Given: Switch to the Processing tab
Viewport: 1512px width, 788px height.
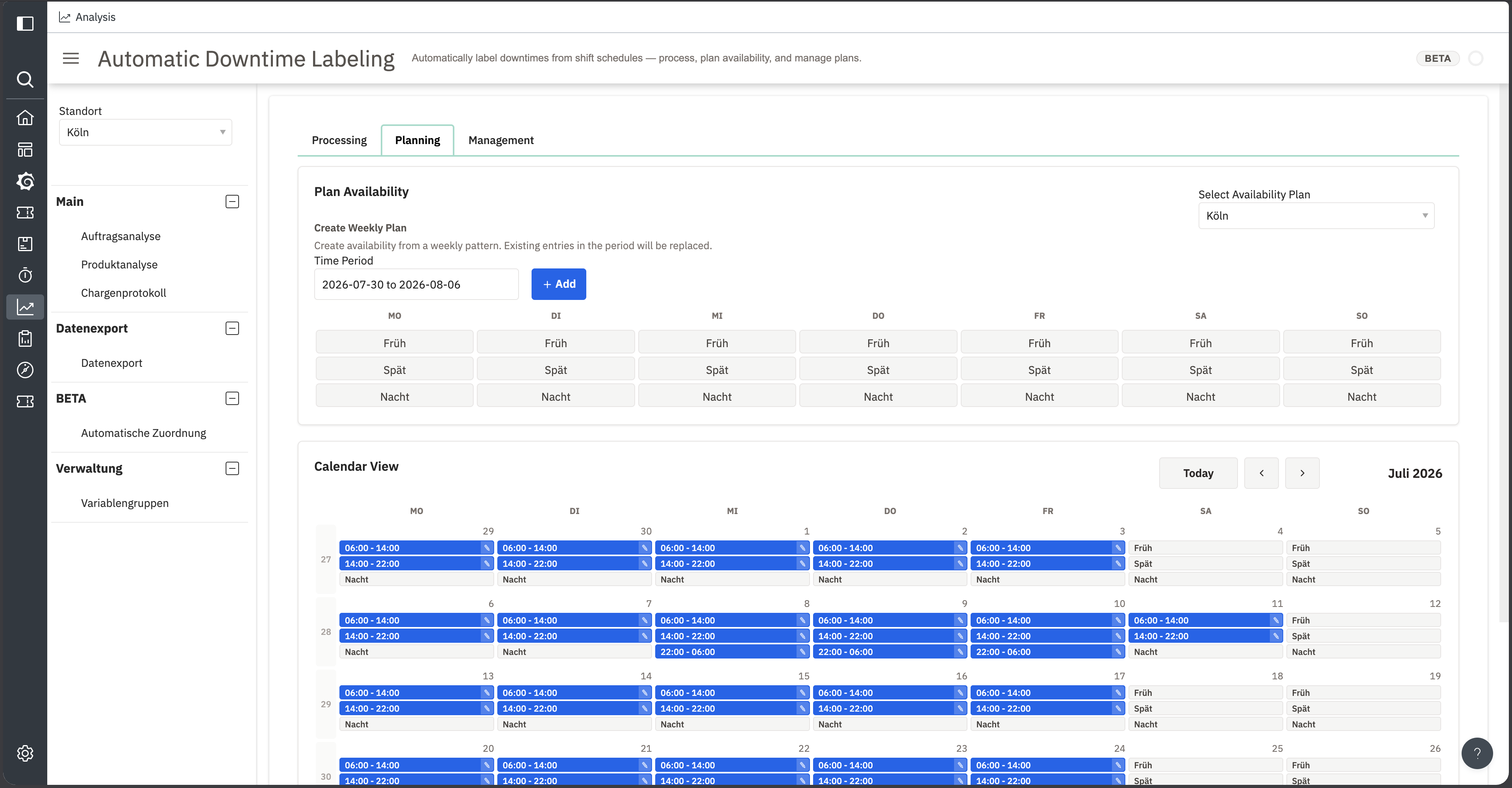Looking at the screenshot, I should pyautogui.click(x=339, y=140).
